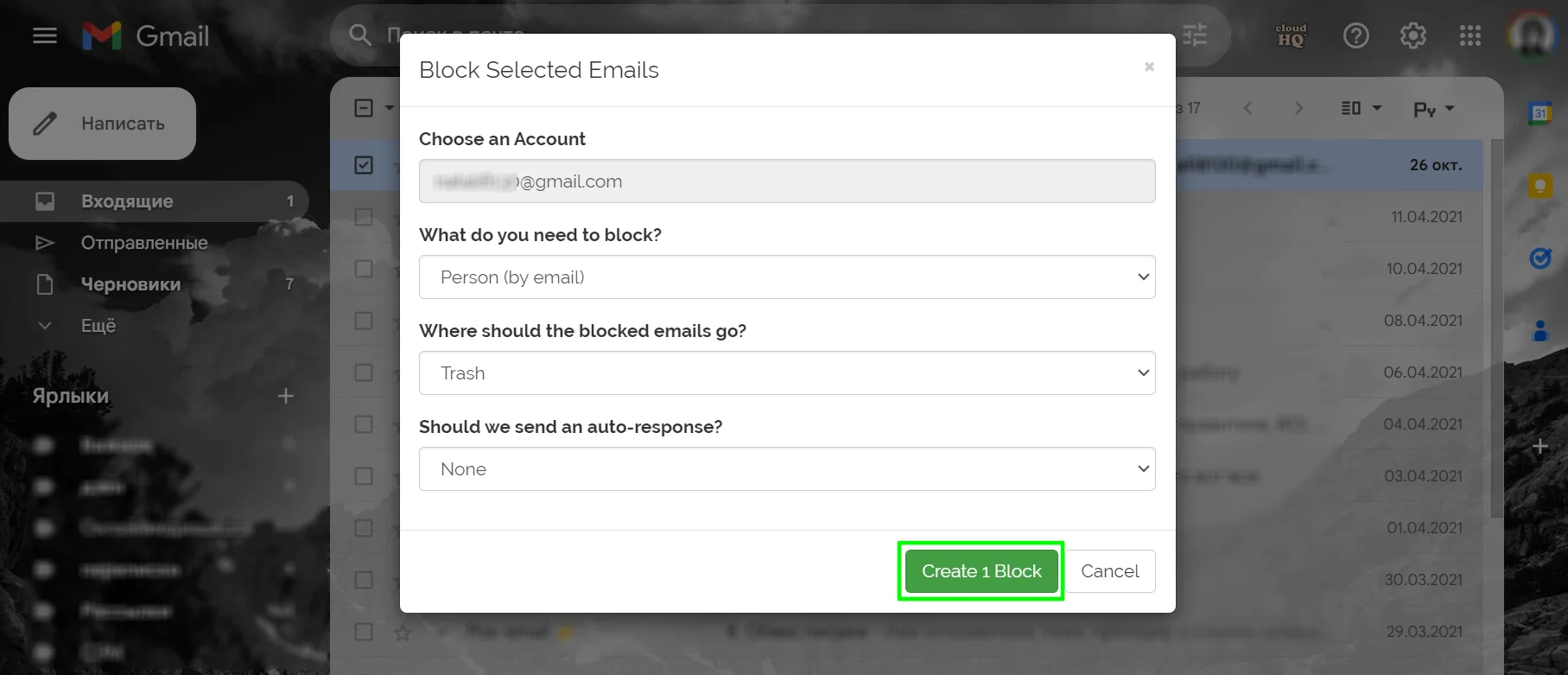
Task: Click the cloudHQ extension icon
Action: pyautogui.click(x=1291, y=35)
